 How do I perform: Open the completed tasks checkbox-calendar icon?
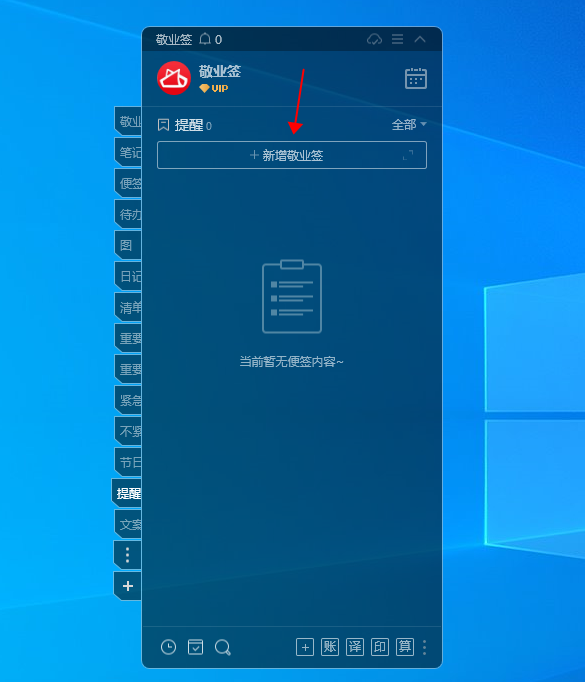tap(195, 647)
